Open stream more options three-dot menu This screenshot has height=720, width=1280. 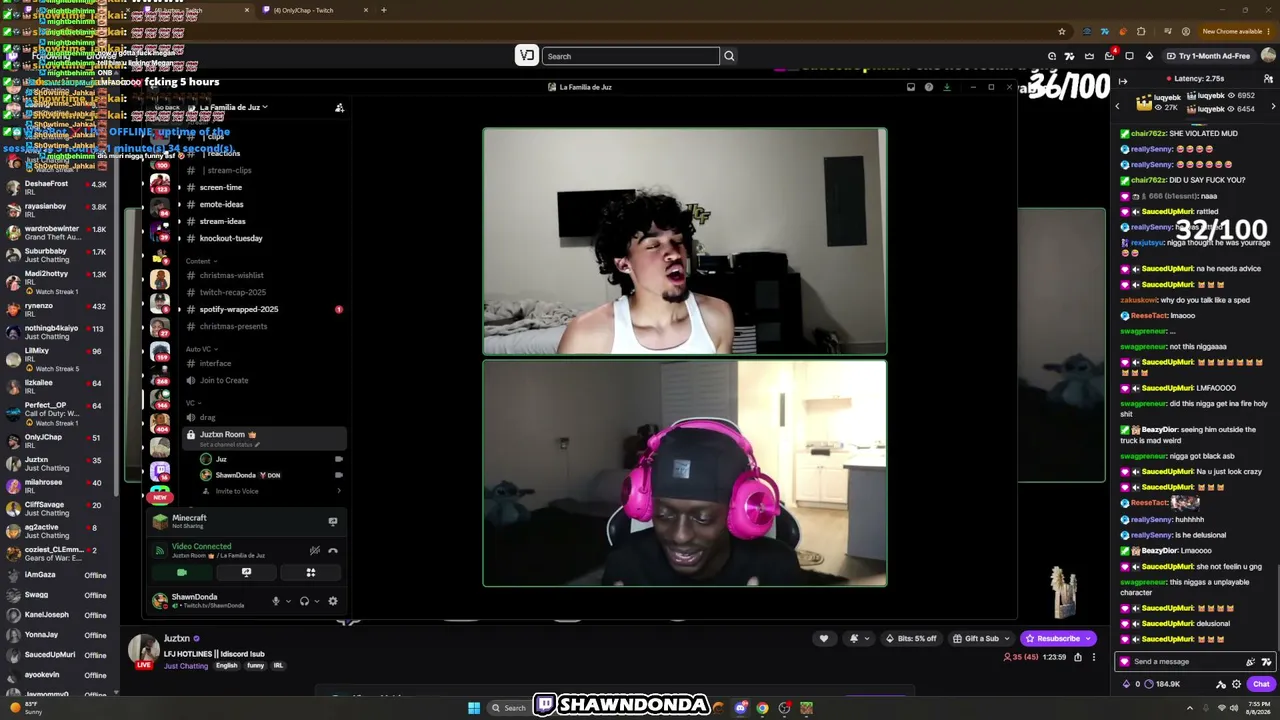(x=1094, y=657)
